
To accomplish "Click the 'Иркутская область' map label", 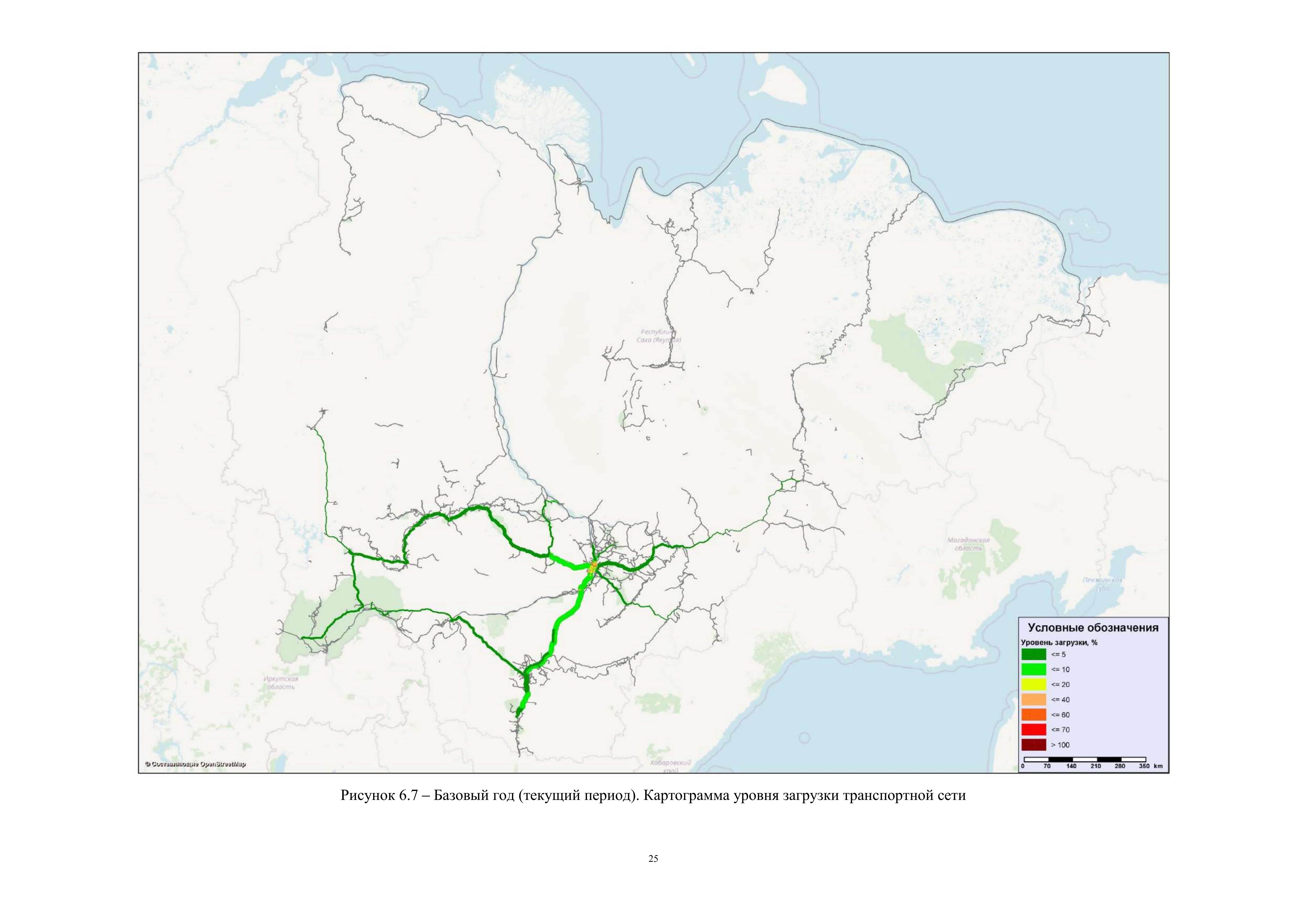I will pyautogui.click(x=281, y=683).
